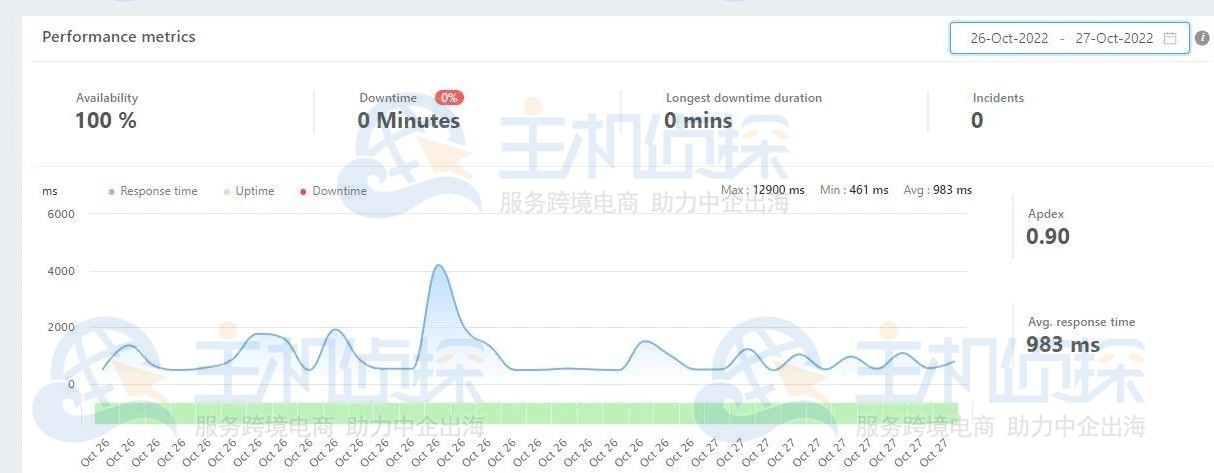Click the Performance metrics heading
The height and width of the screenshot is (473, 1214).
coord(119,37)
